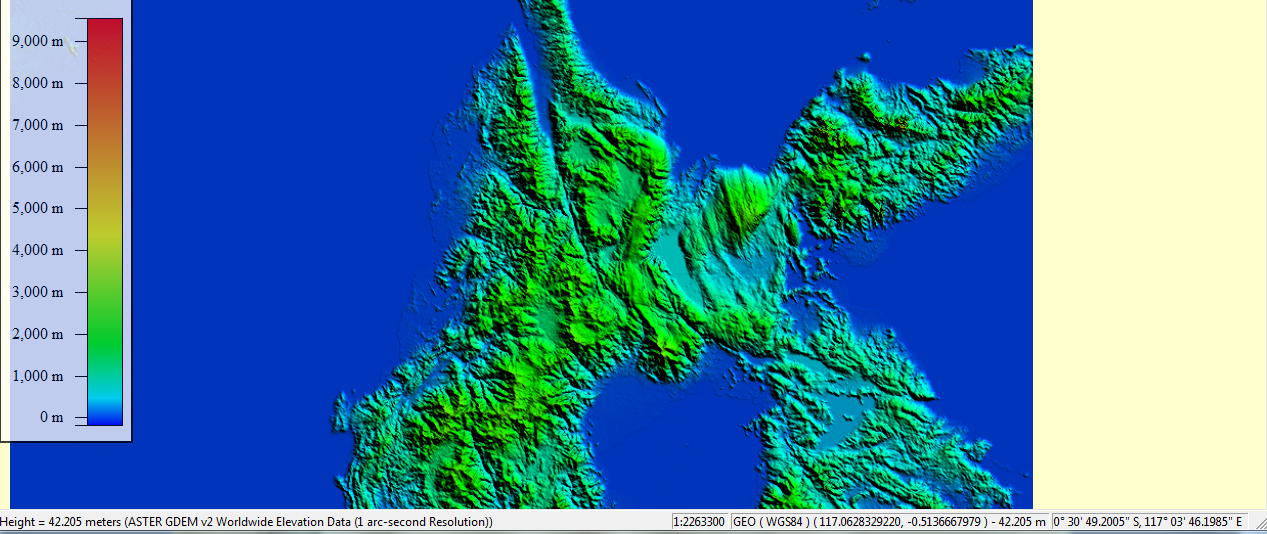This screenshot has width=1267, height=534.
Task: Click the 'Height = 42.205 meters' status bar message
Action: coord(246,522)
